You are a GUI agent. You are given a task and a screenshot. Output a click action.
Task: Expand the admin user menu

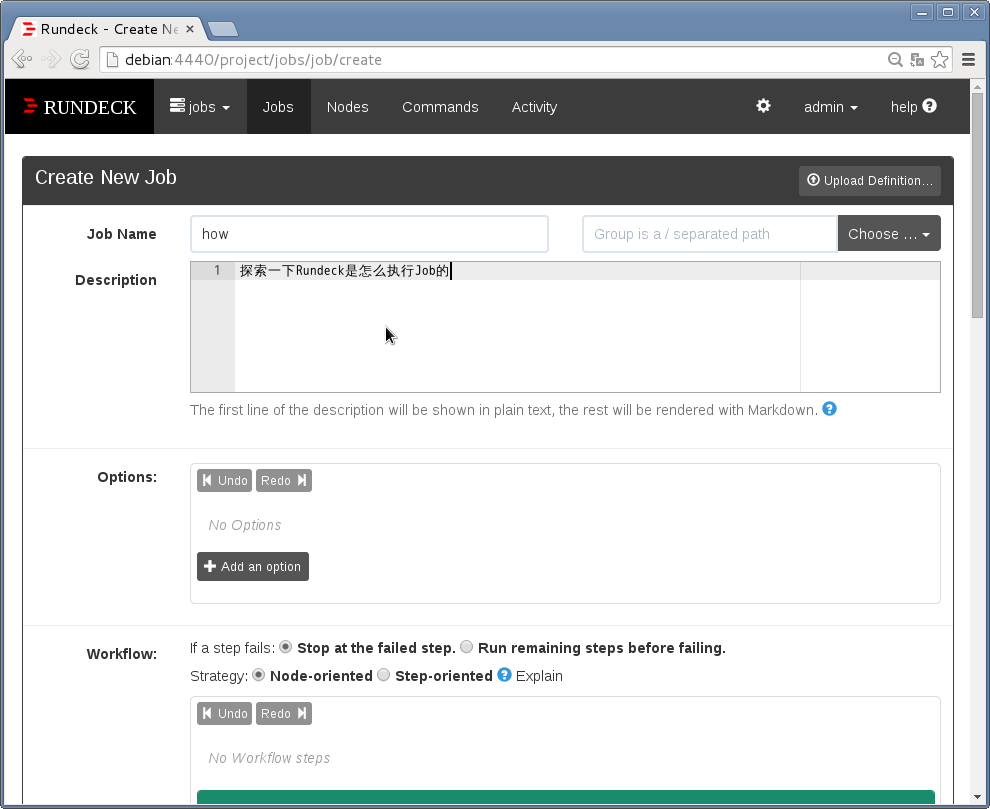pyautogui.click(x=830, y=107)
